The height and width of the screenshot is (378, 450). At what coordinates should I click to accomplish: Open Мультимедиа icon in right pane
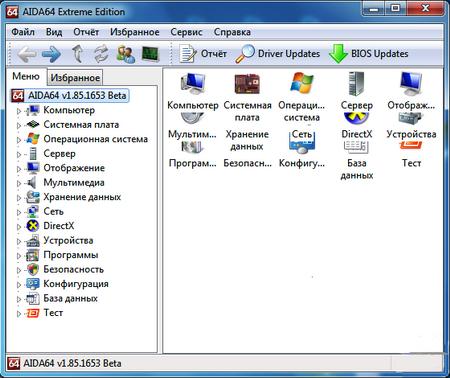pyautogui.click(x=193, y=127)
